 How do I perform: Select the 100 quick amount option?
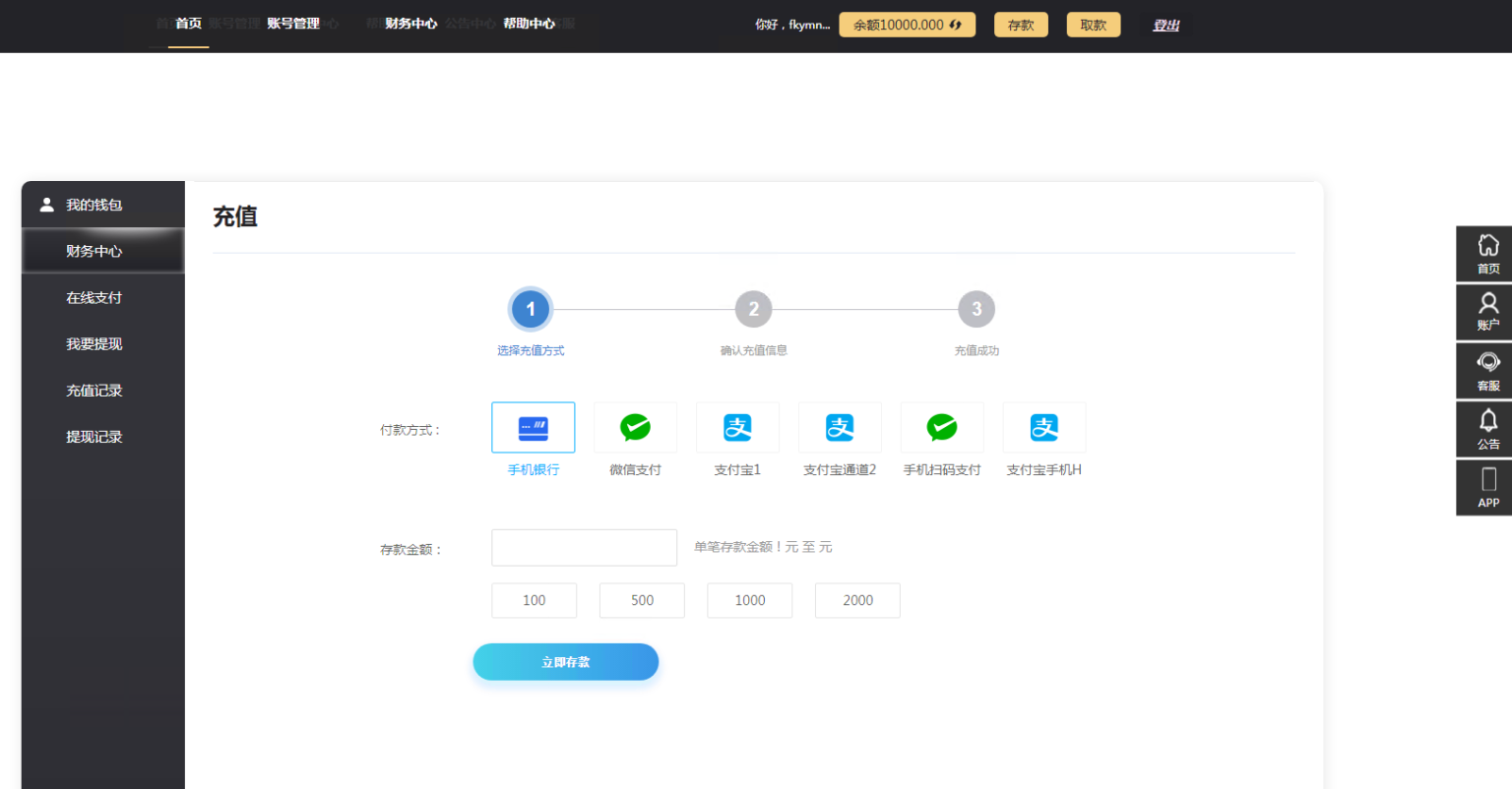[534, 600]
